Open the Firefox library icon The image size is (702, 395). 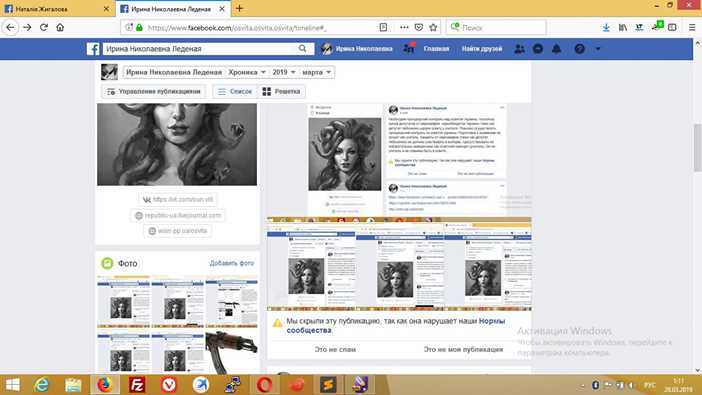(x=623, y=27)
